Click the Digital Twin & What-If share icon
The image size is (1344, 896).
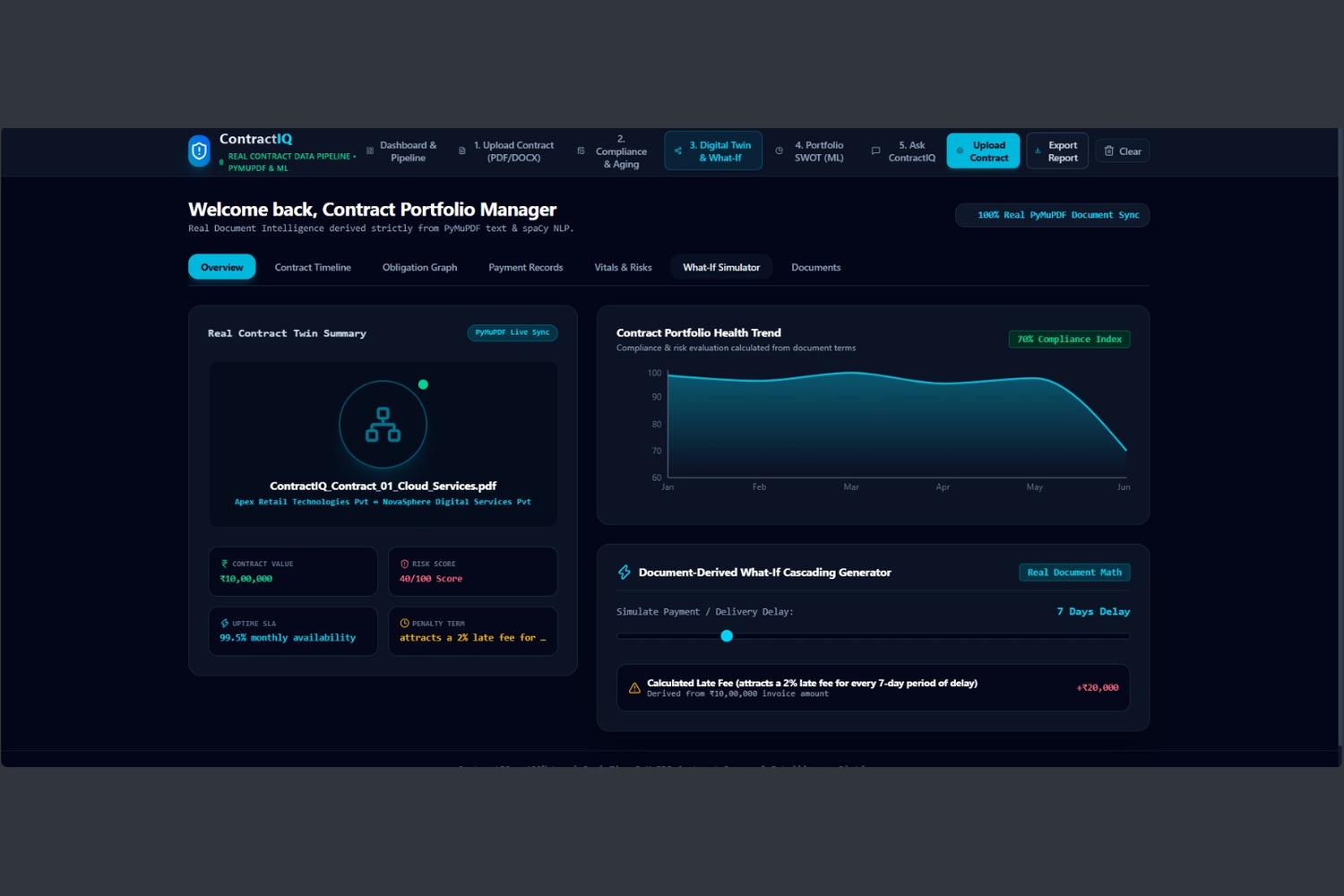click(678, 151)
